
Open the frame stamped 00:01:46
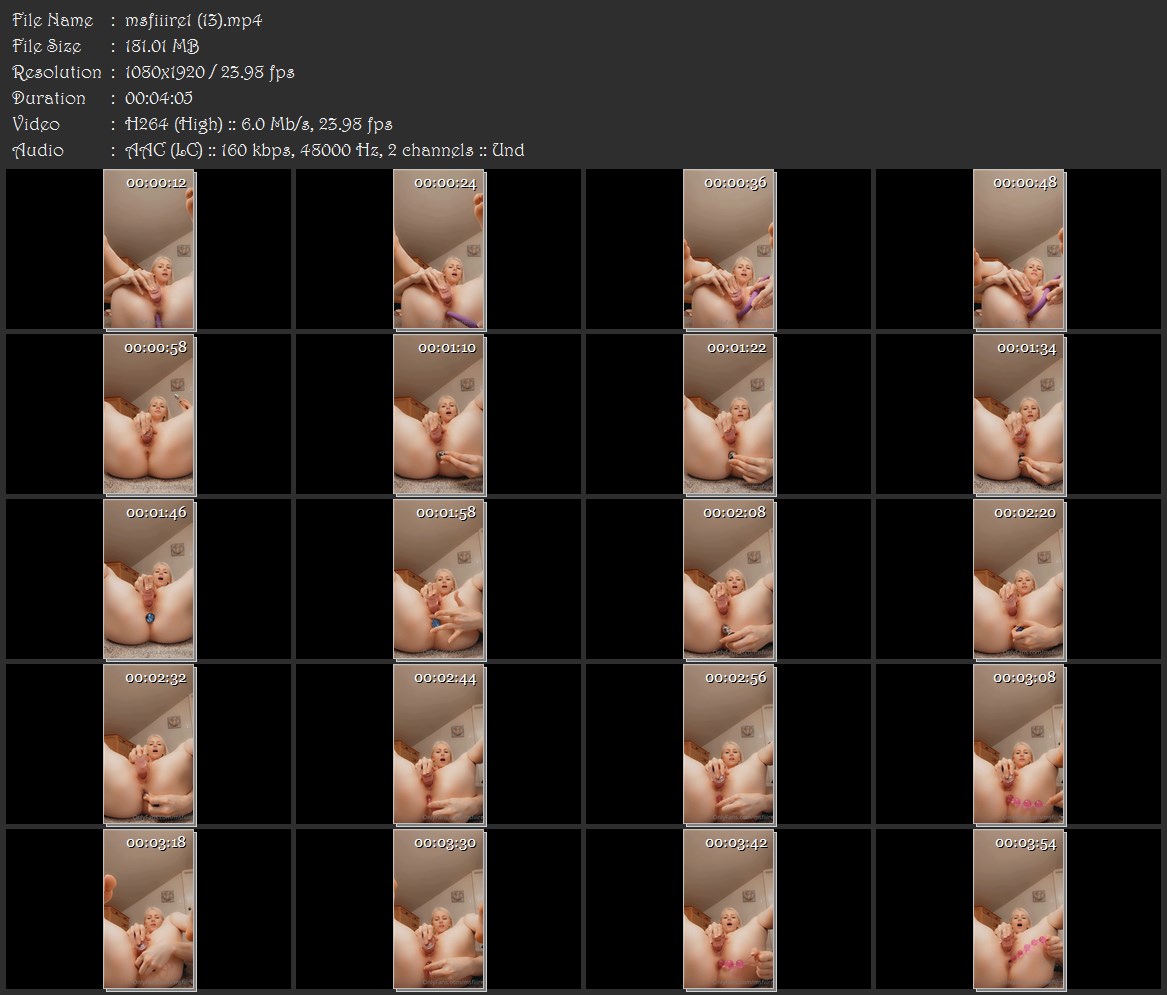[x=149, y=580]
